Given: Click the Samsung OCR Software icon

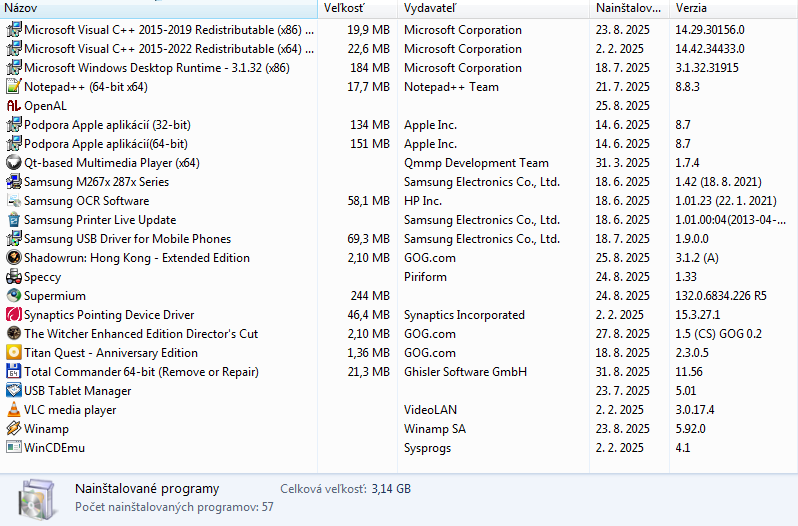Looking at the screenshot, I should tap(14, 201).
